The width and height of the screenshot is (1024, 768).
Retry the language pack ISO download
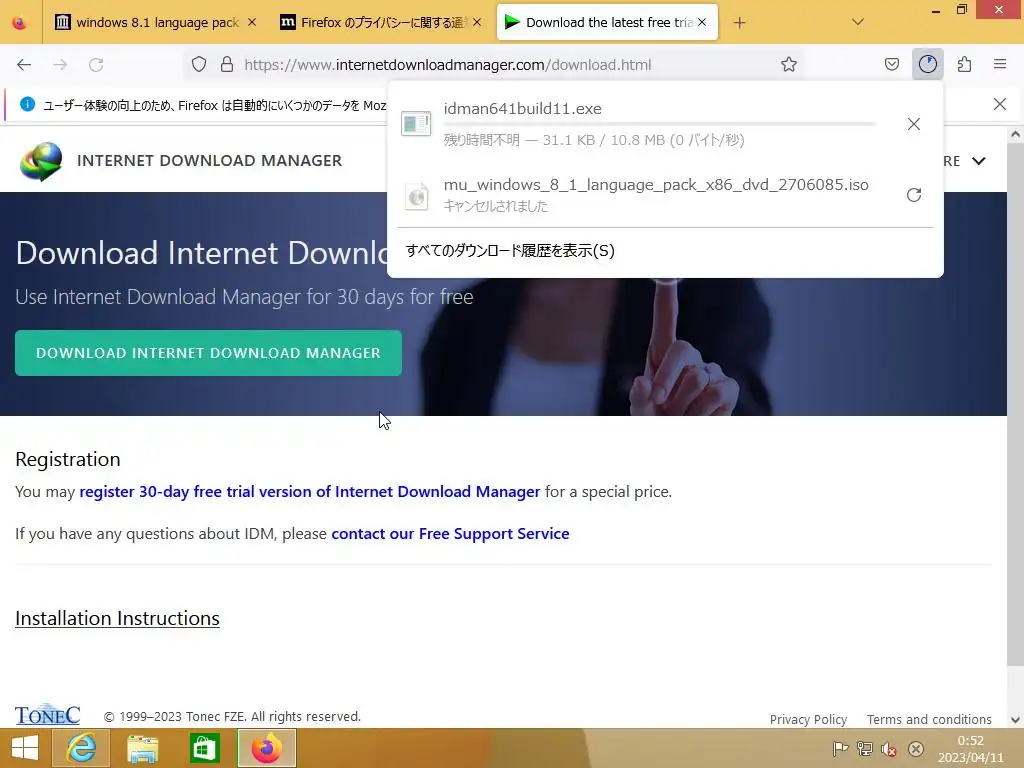click(x=914, y=195)
